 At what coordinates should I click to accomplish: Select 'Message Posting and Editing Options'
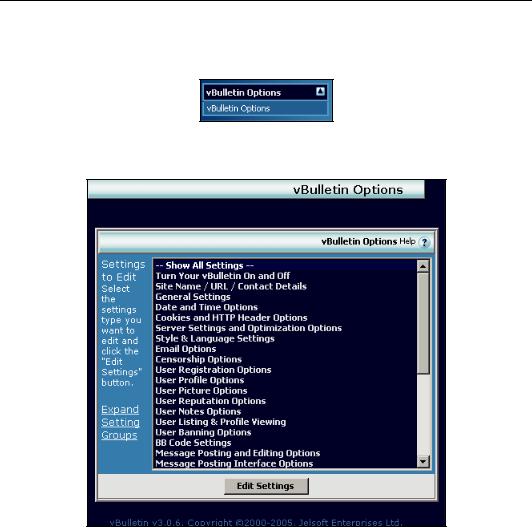pos(285,453)
